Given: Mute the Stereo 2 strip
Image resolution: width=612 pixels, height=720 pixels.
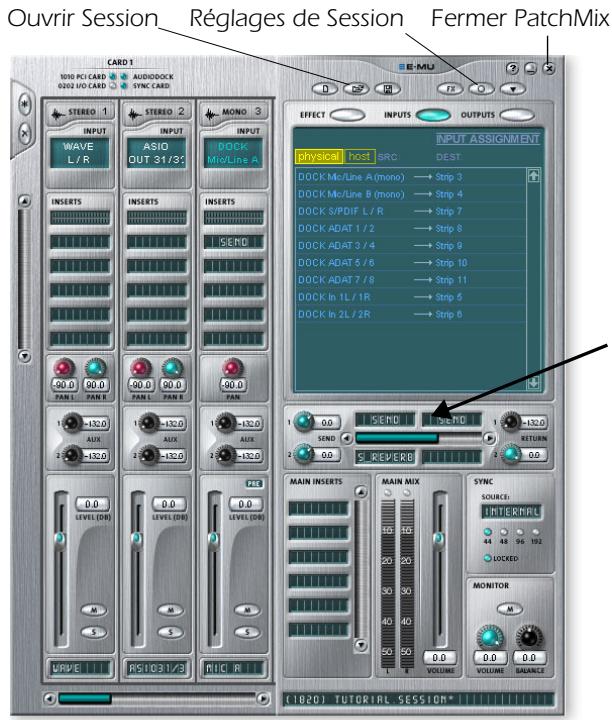Looking at the screenshot, I should (170, 610).
